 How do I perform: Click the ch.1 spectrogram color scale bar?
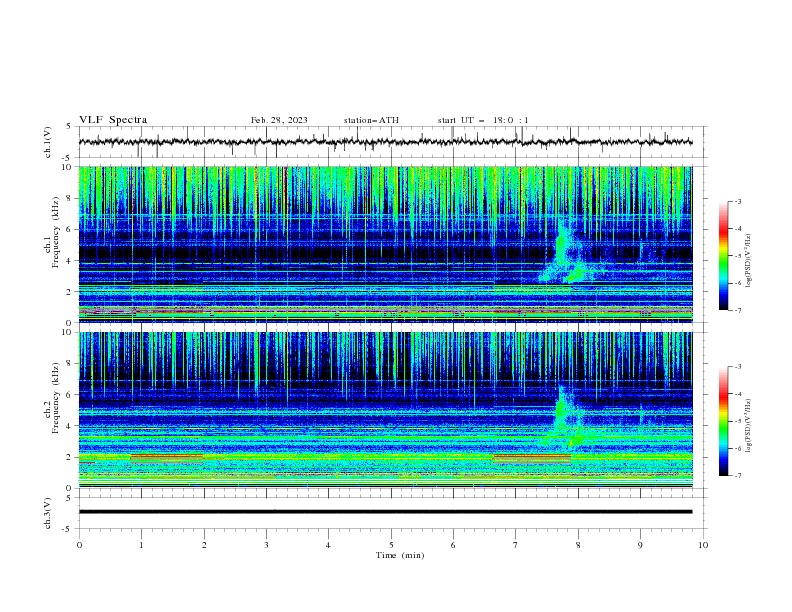coord(723,256)
